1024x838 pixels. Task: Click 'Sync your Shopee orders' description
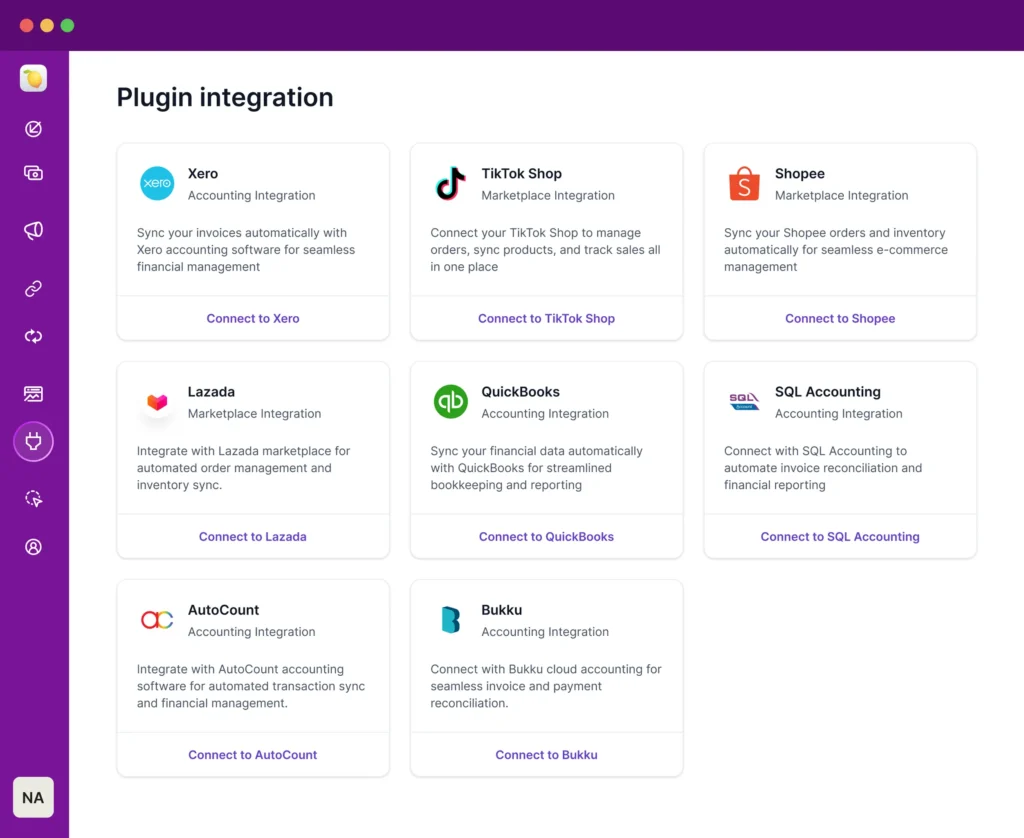(835, 250)
